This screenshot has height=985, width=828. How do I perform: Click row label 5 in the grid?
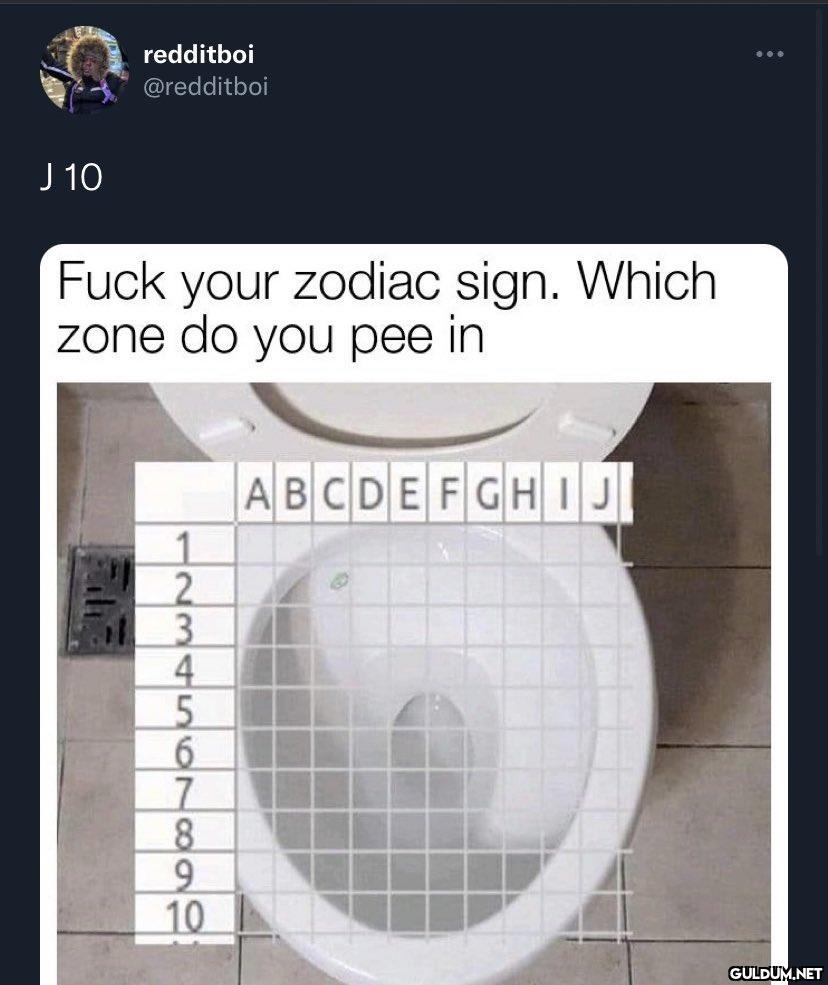pos(184,710)
